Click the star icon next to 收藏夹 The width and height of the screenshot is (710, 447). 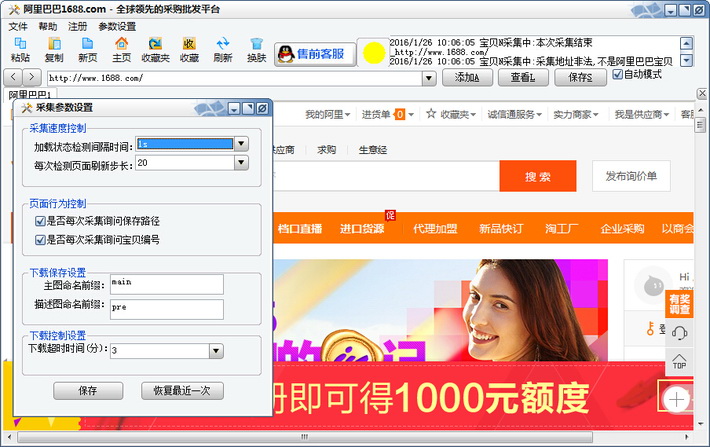(x=431, y=113)
